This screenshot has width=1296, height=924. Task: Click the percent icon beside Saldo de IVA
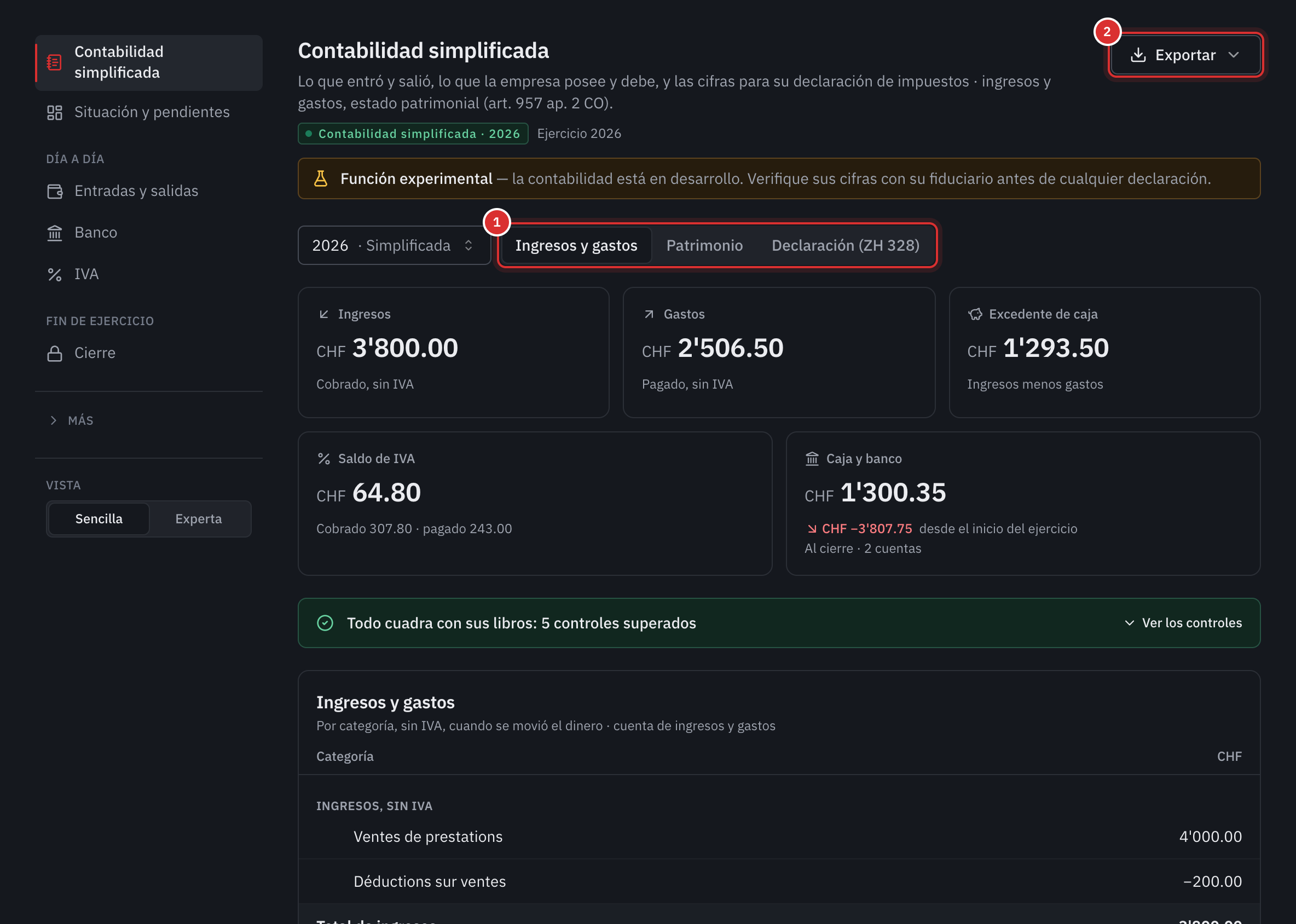[x=323, y=459]
